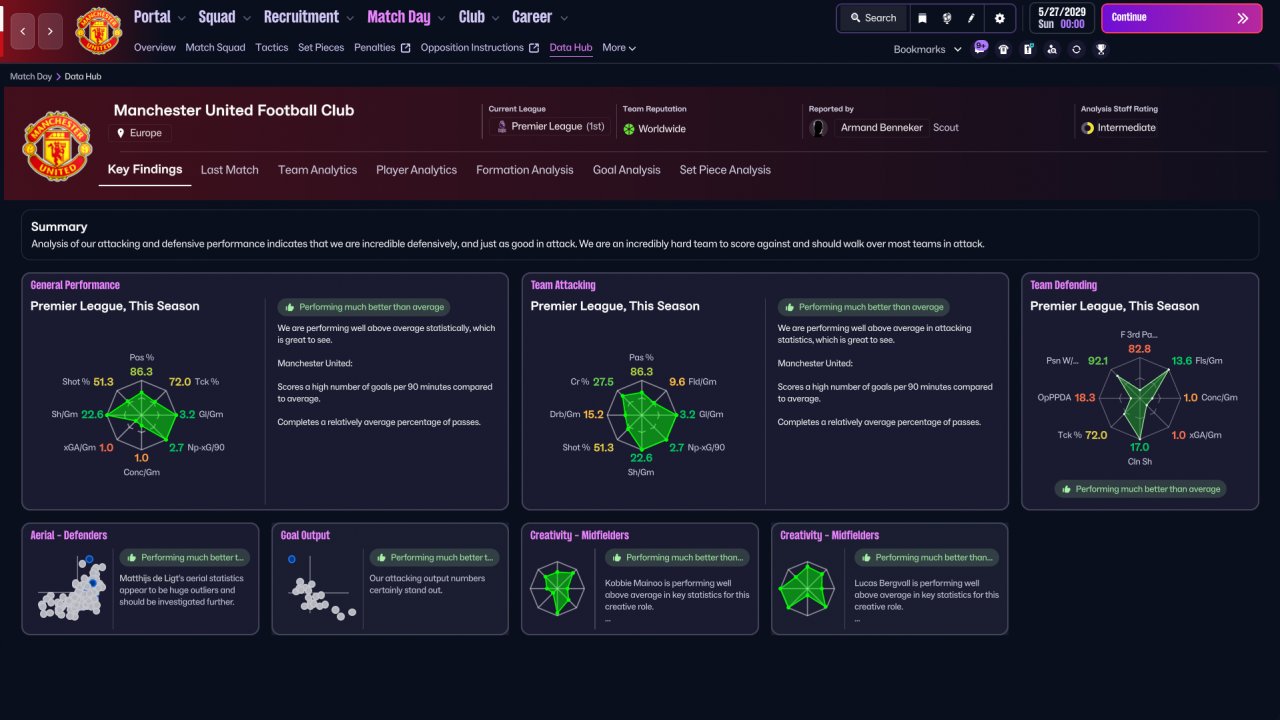This screenshot has width=1280, height=720.
Task: Click the 17.0 Cln Sh value
Action: (x=1139, y=447)
